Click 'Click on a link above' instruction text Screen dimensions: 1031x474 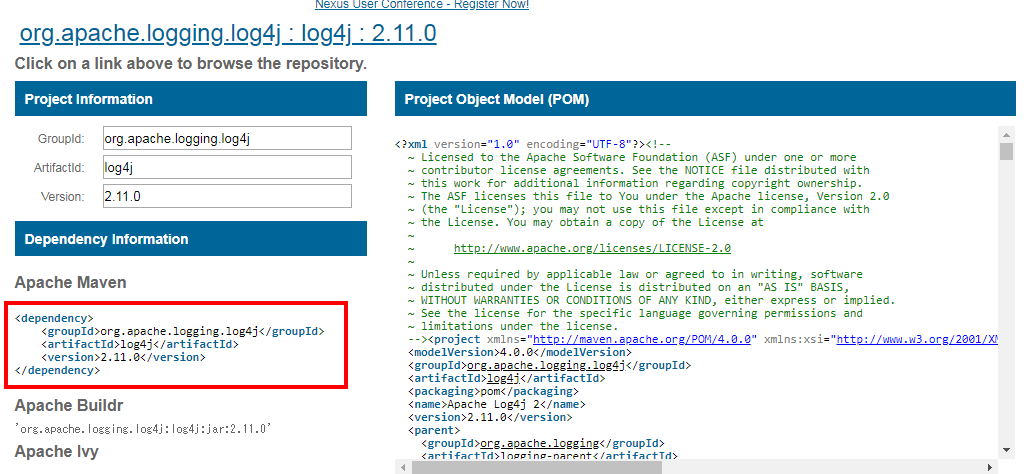pos(191,64)
